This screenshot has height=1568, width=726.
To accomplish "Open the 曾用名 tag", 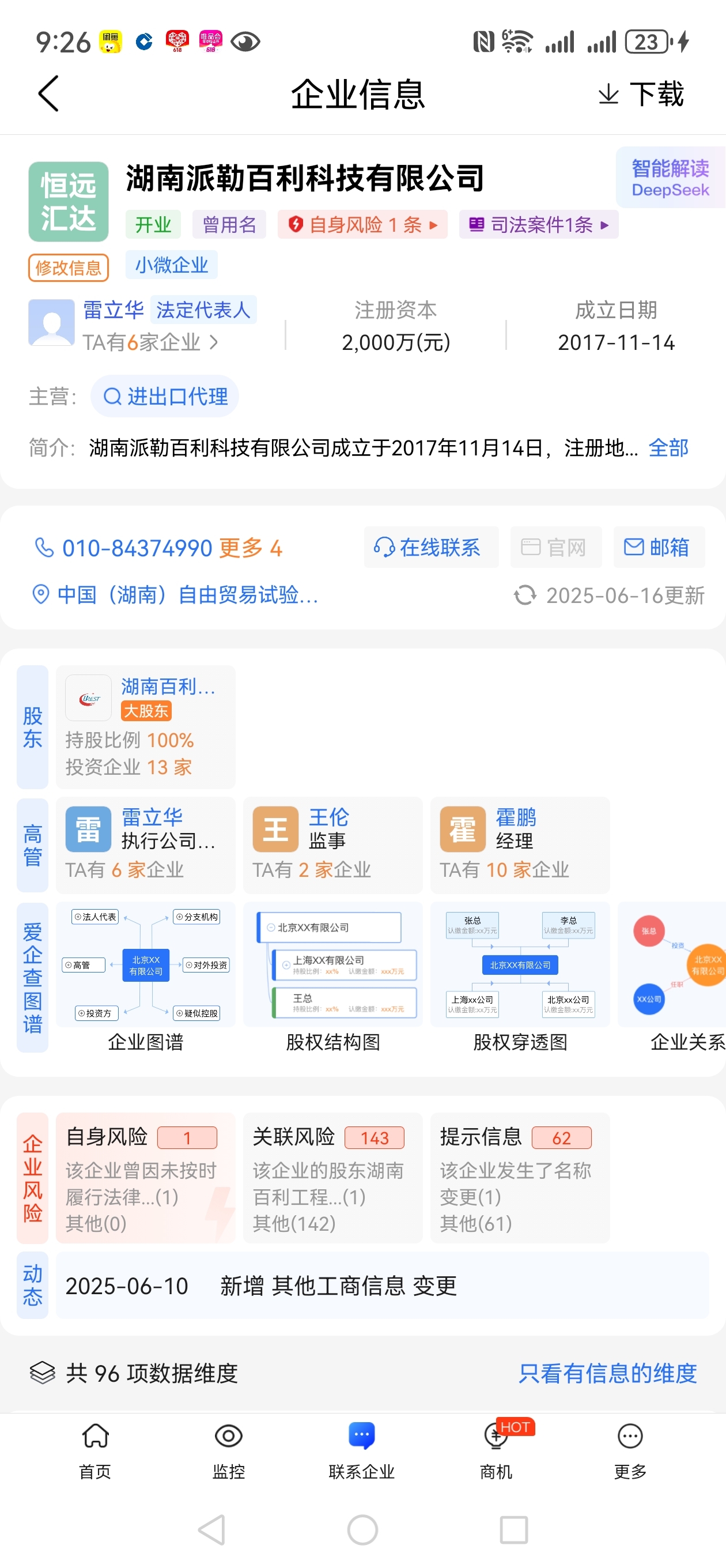I will pyautogui.click(x=229, y=225).
